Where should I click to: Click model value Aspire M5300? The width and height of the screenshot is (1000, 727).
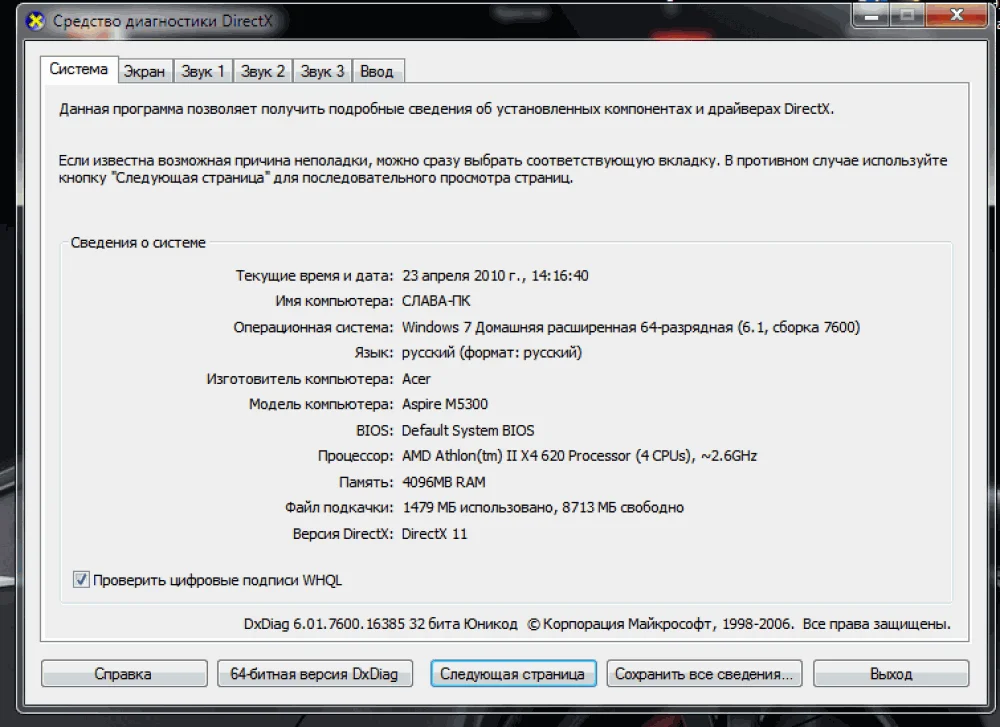pos(445,404)
